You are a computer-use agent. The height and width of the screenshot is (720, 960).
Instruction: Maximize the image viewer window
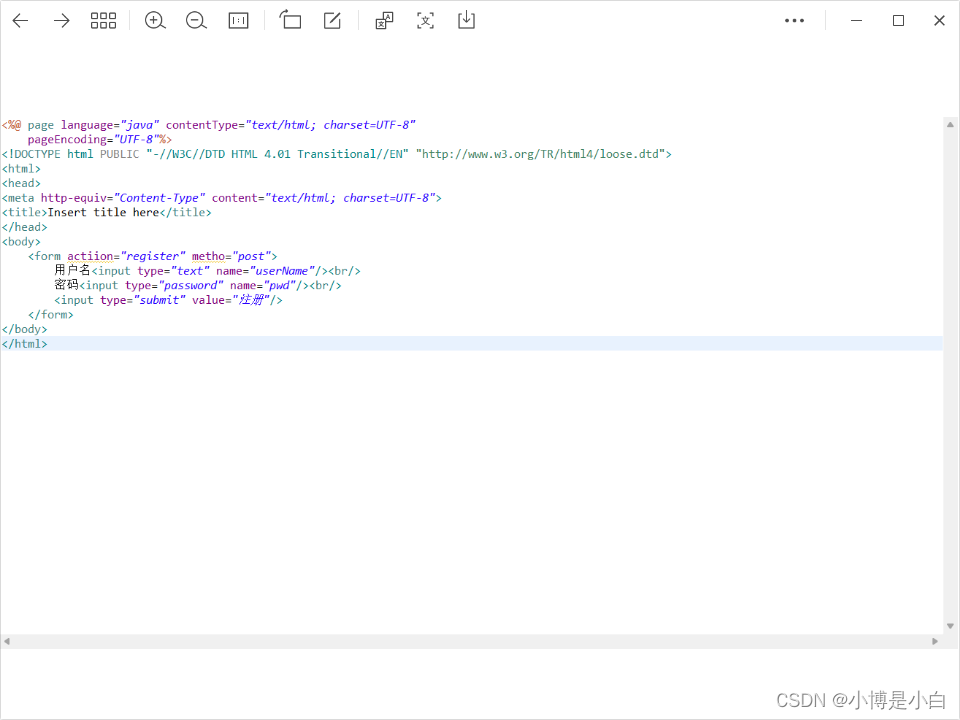coord(898,21)
